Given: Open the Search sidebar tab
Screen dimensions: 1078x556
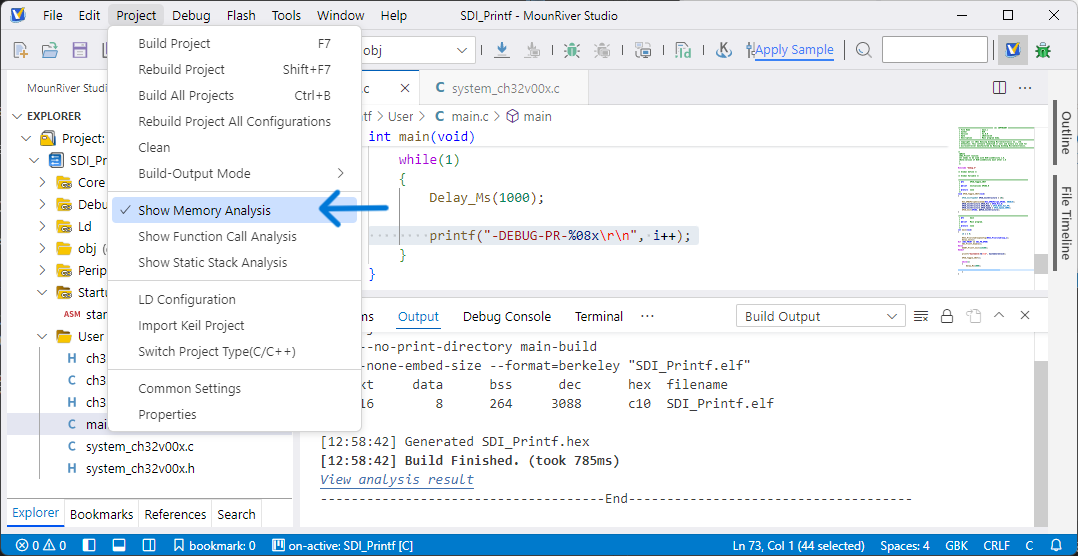Looking at the screenshot, I should (236, 514).
